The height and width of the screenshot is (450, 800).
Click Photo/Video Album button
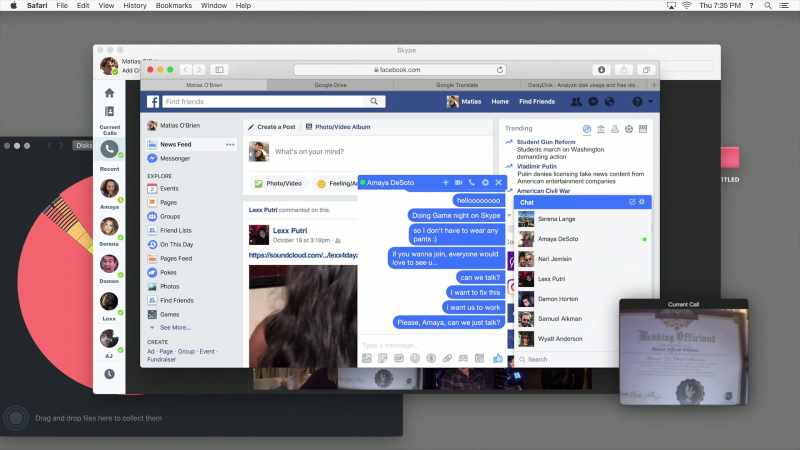338,127
